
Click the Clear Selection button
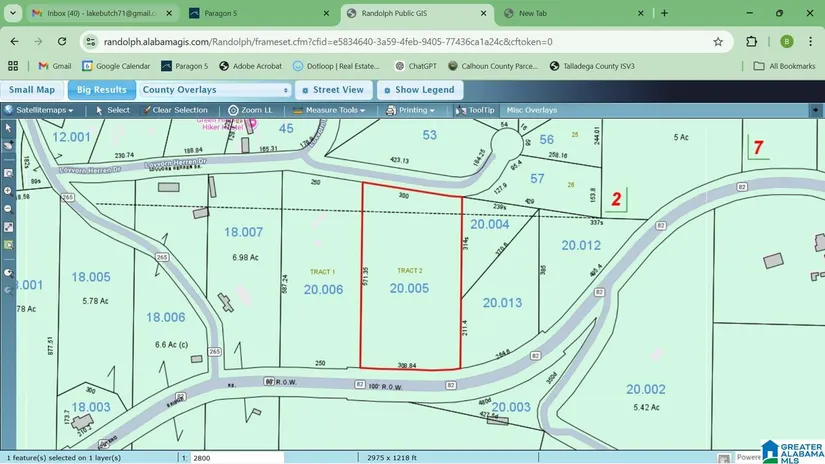pos(174,110)
